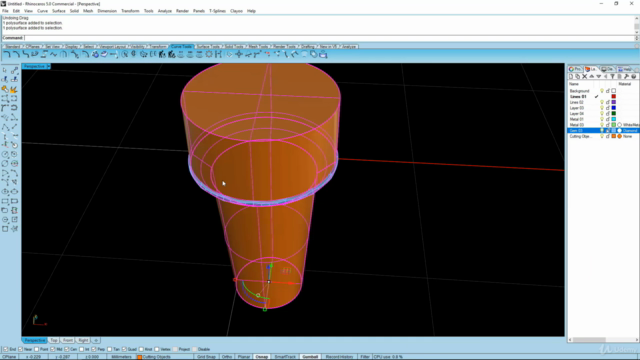Hide the Lines 02 layer light bulb
Screen dimensions: 640x360
click(602, 102)
